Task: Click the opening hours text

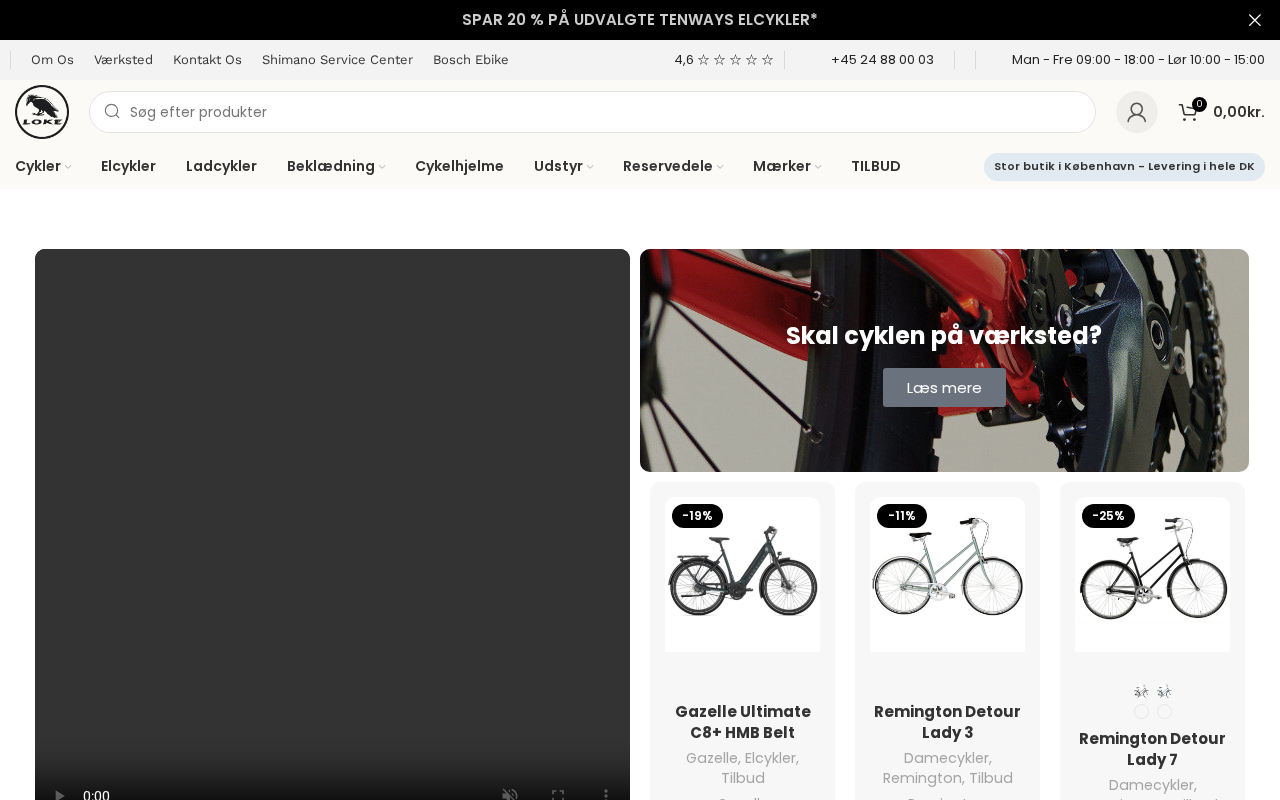Action: (1138, 60)
